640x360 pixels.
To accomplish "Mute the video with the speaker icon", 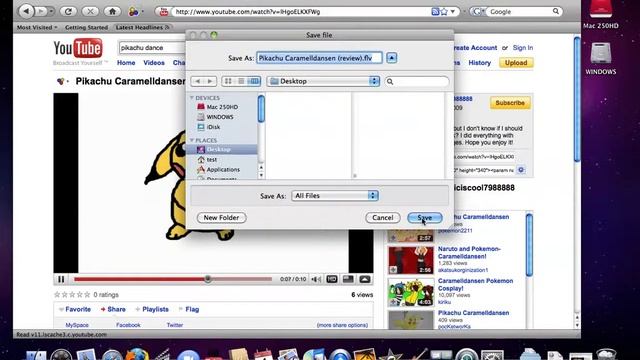I will tap(316, 279).
